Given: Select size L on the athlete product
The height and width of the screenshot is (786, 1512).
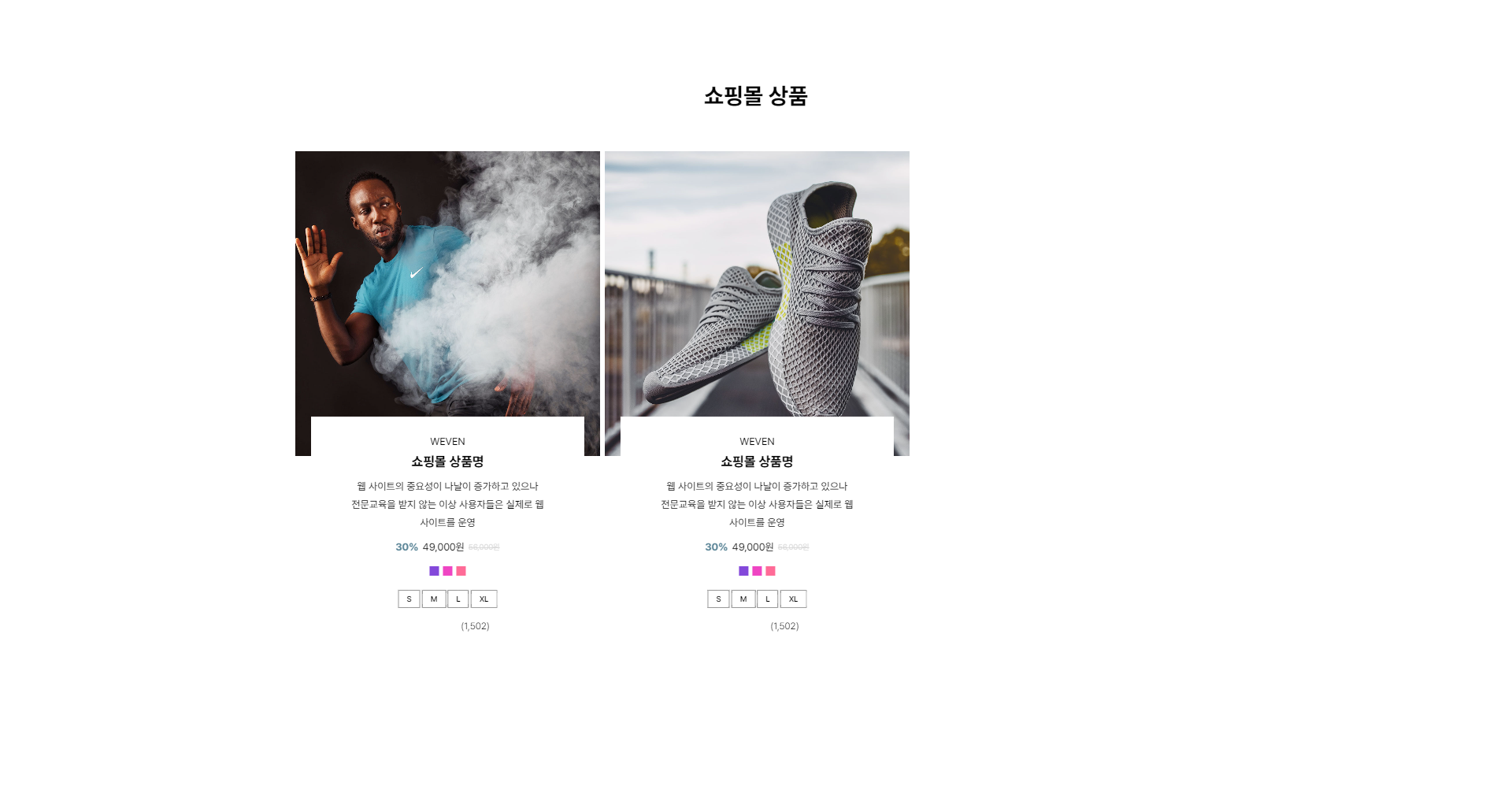Looking at the screenshot, I should 458,599.
